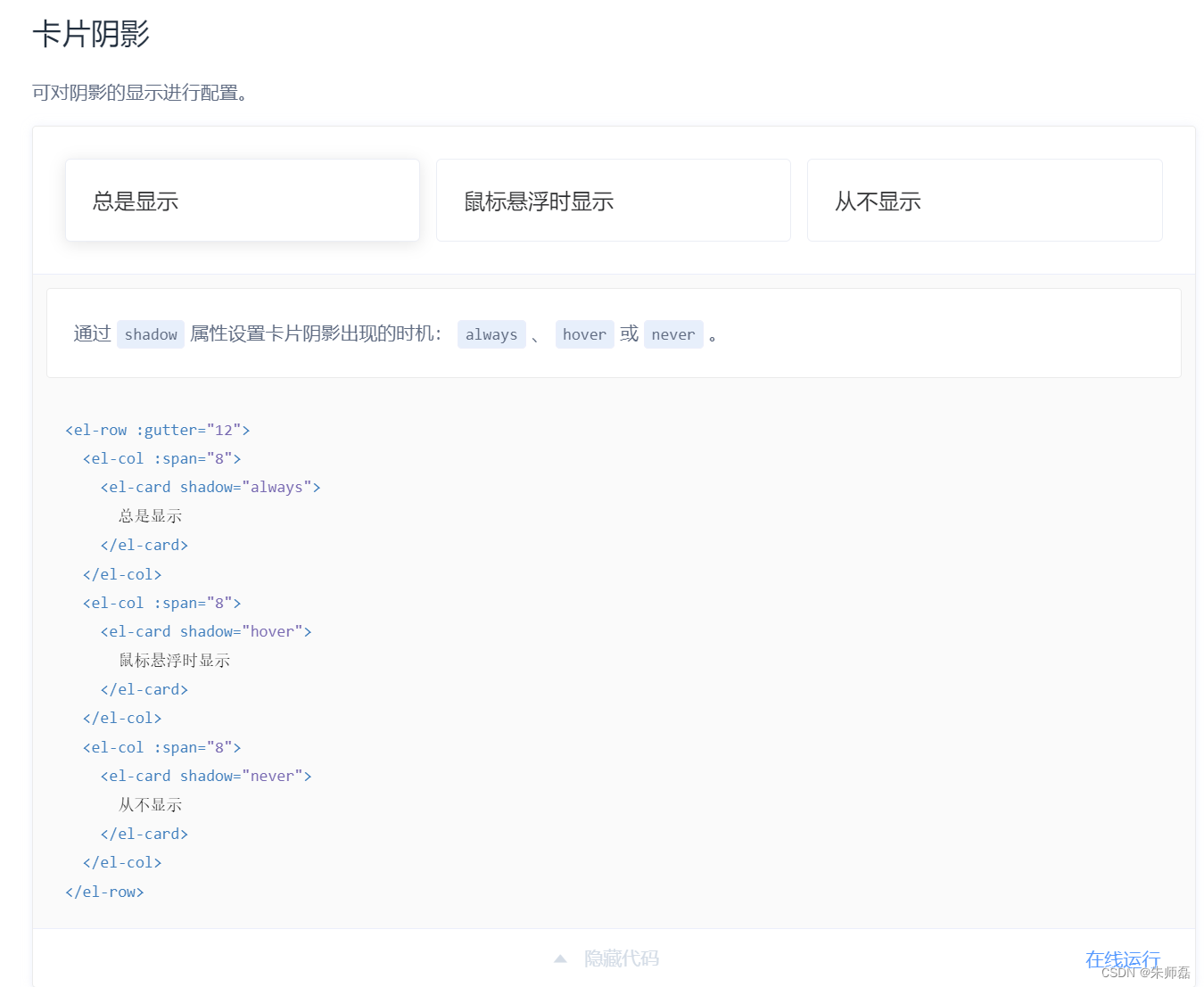Collapse the code block via 隐藏代码
Viewport: 1204px width, 987px height.
tap(622, 958)
